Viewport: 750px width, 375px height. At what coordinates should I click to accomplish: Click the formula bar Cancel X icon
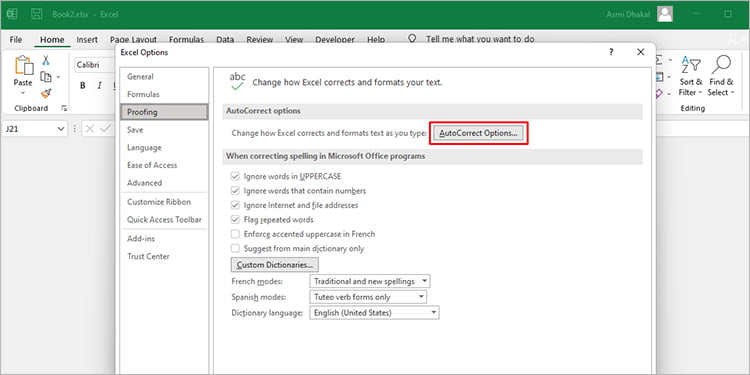click(x=90, y=129)
